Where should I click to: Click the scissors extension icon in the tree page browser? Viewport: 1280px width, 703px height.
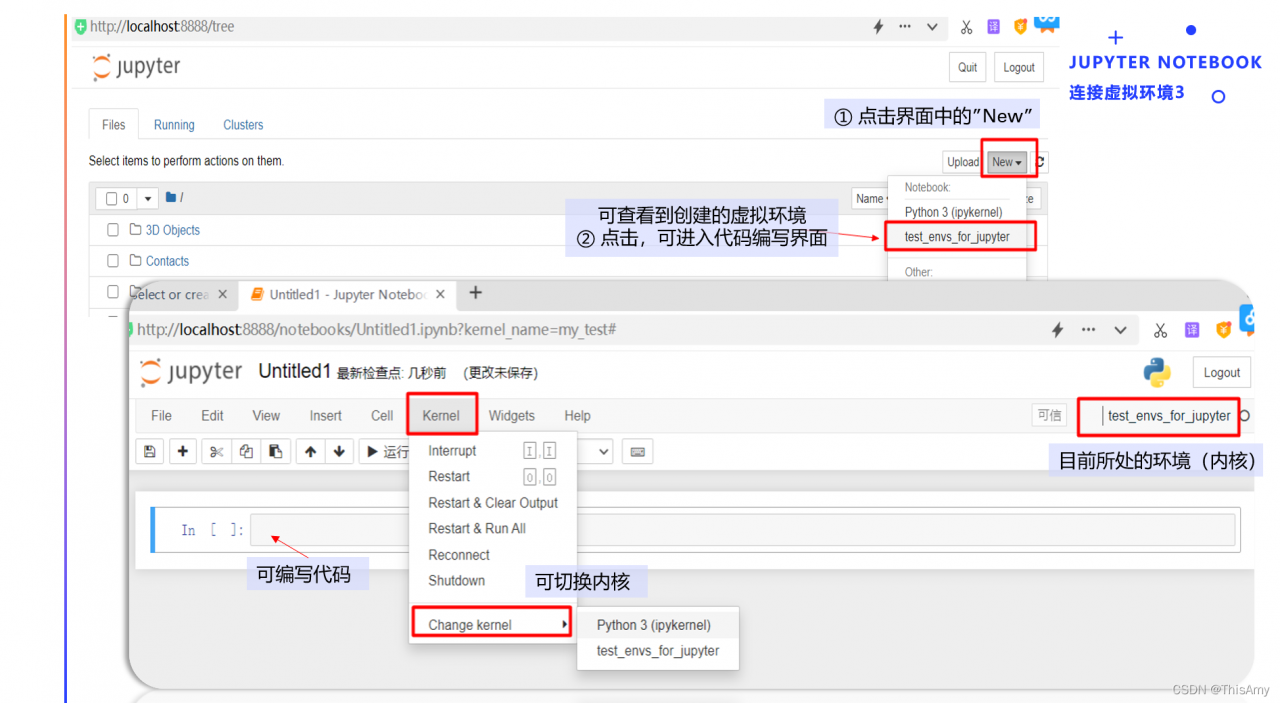(x=966, y=27)
